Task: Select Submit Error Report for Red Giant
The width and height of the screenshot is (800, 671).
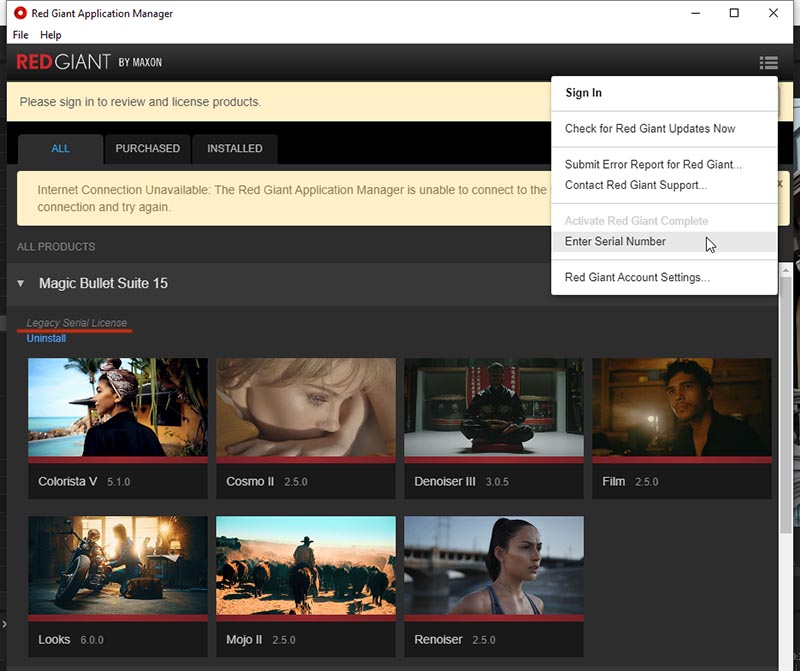Action: coord(653,164)
